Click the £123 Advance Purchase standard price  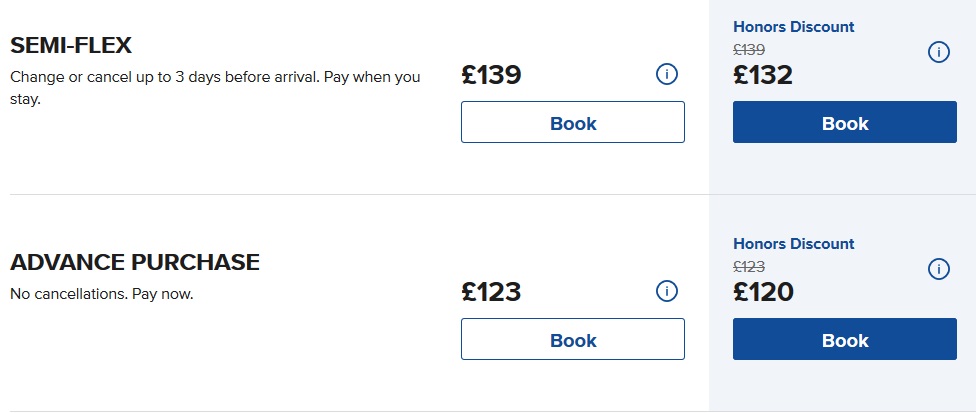pyautogui.click(x=491, y=292)
